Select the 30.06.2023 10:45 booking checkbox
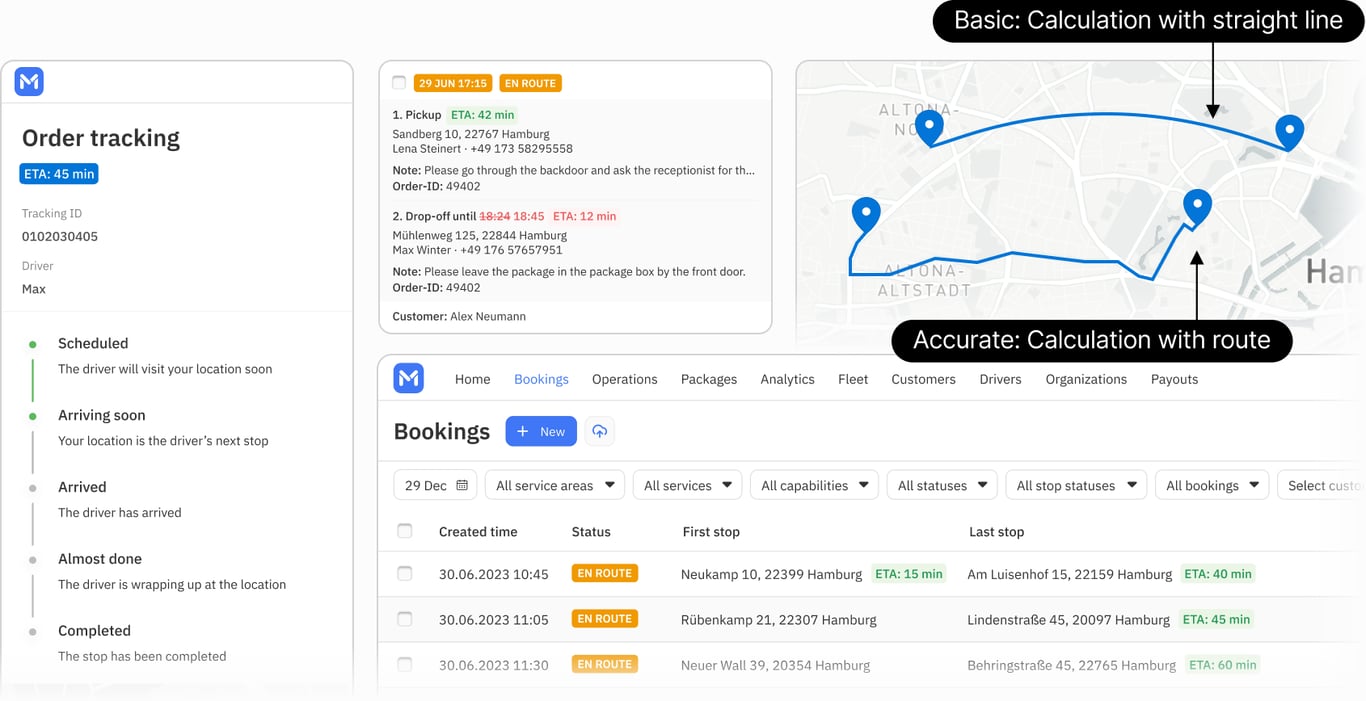 pyautogui.click(x=405, y=574)
